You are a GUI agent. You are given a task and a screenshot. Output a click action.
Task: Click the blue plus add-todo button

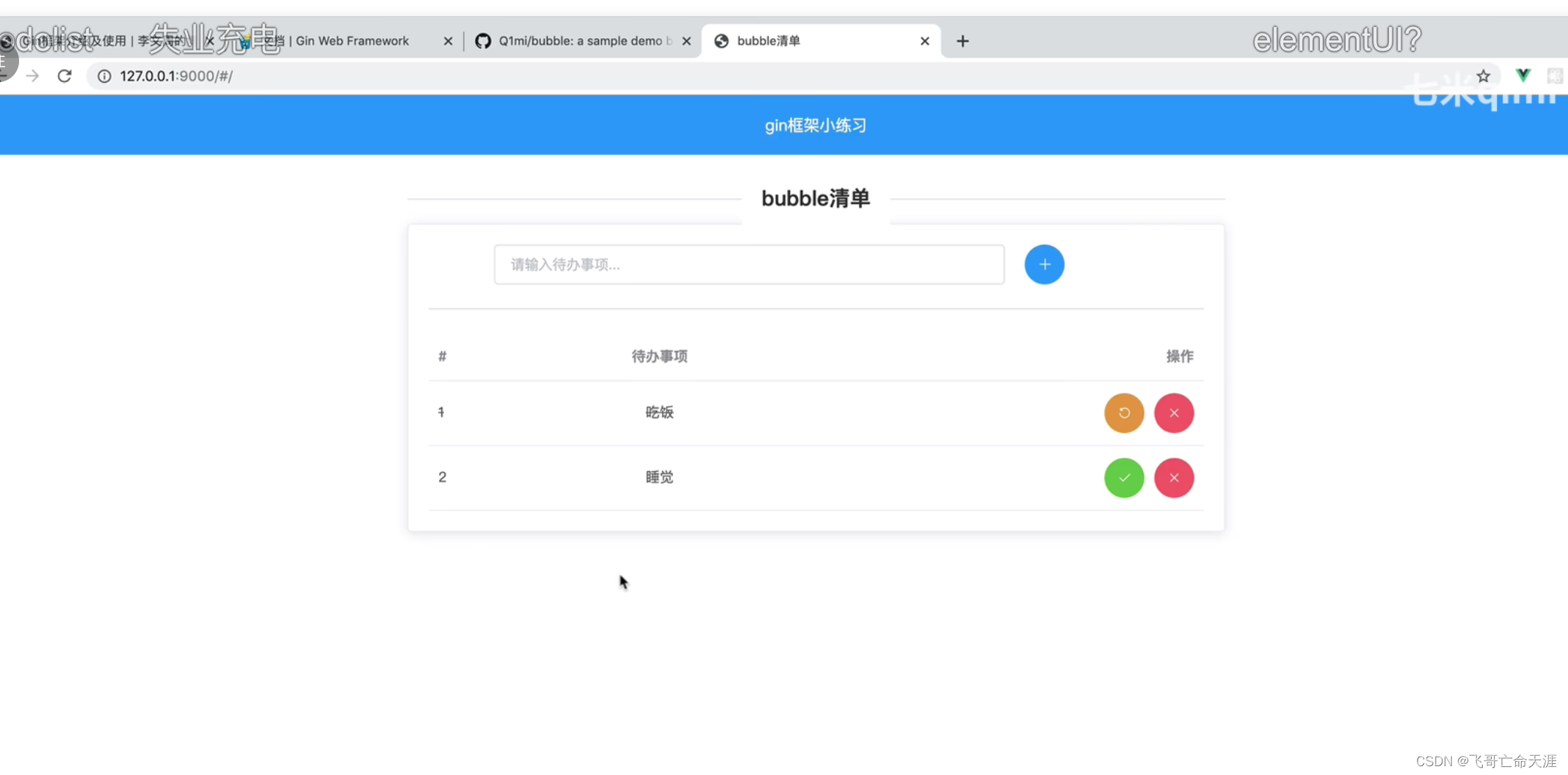[x=1044, y=264]
